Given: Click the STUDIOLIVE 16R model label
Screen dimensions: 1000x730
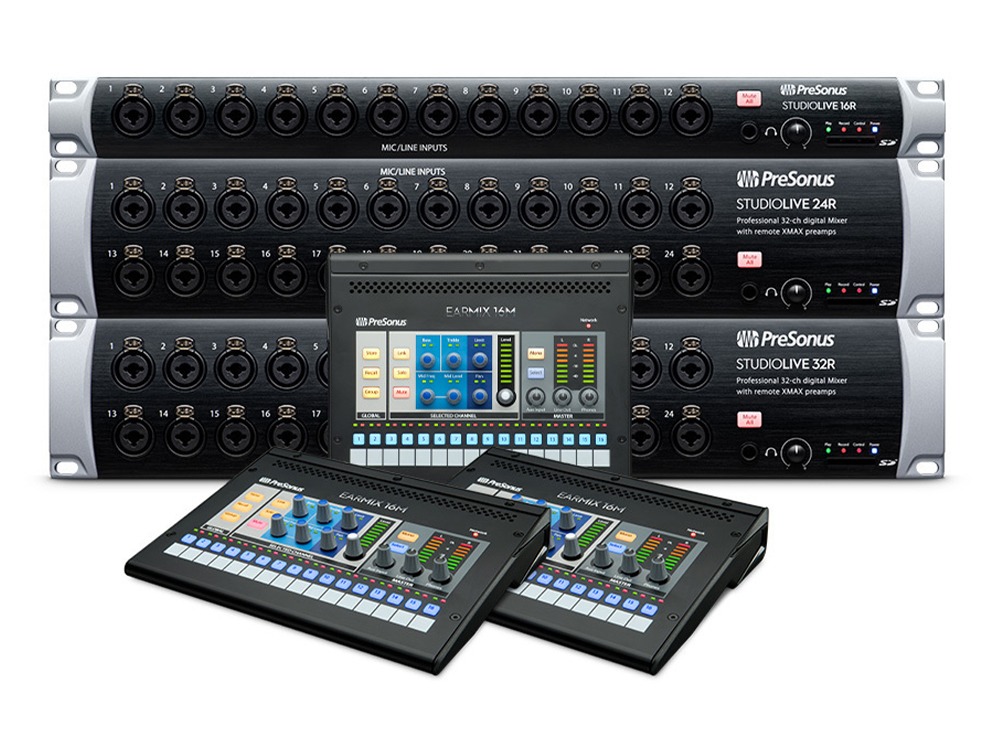Looking at the screenshot, I should (x=819, y=106).
